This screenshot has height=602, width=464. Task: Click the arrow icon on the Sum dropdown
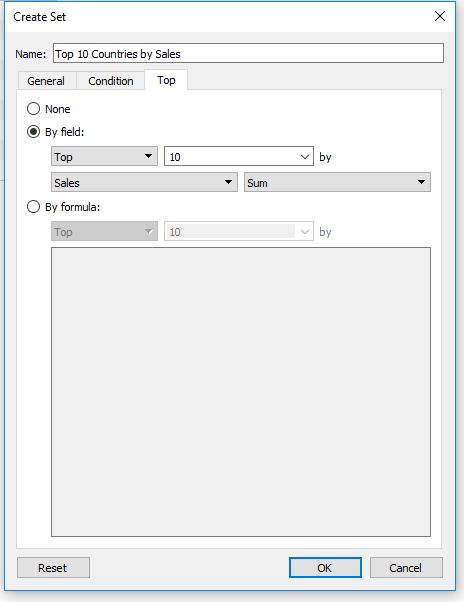coord(421,182)
